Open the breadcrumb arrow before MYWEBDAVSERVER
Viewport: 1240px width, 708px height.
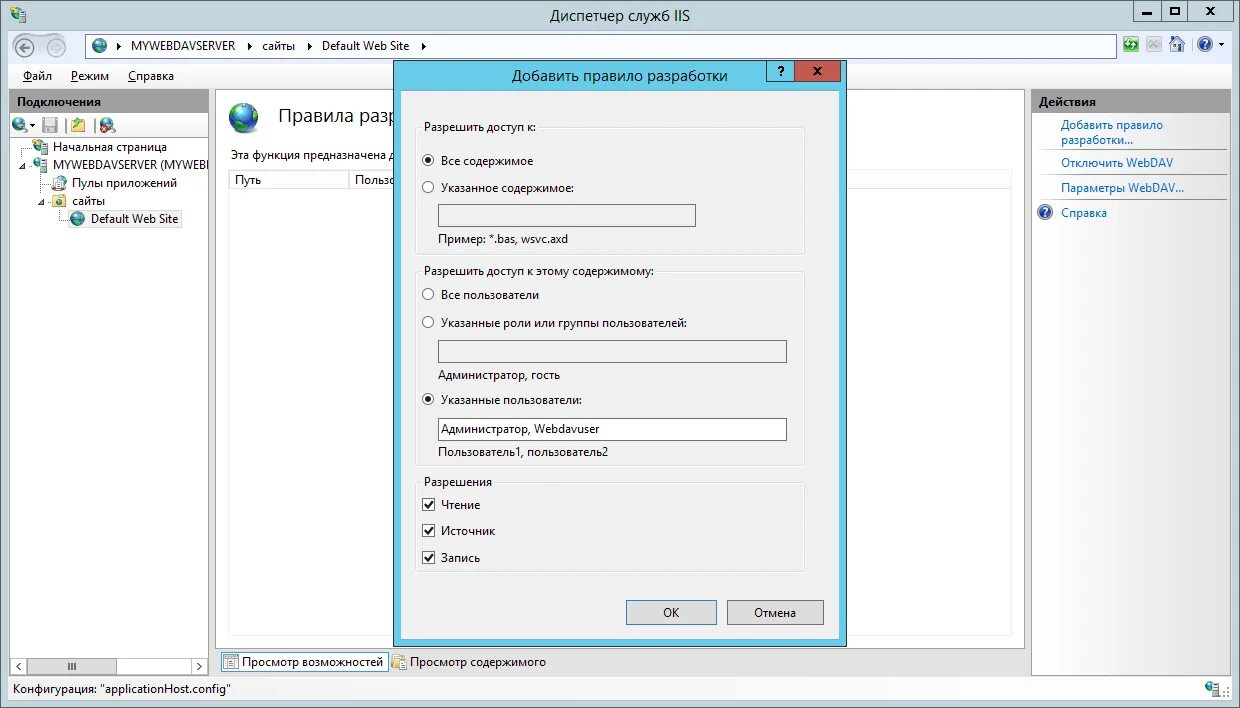[x=120, y=46]
